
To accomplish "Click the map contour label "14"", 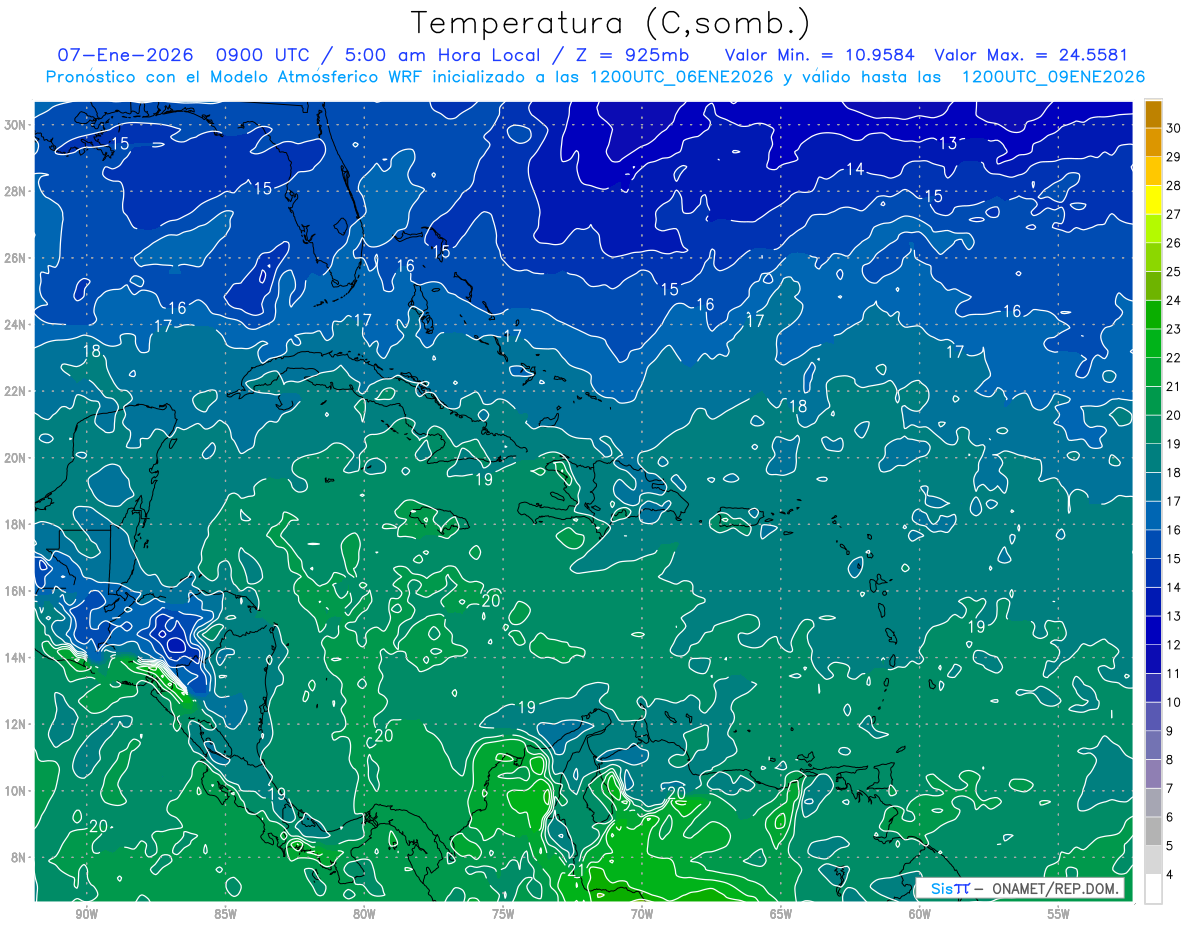I will point(855,170).
